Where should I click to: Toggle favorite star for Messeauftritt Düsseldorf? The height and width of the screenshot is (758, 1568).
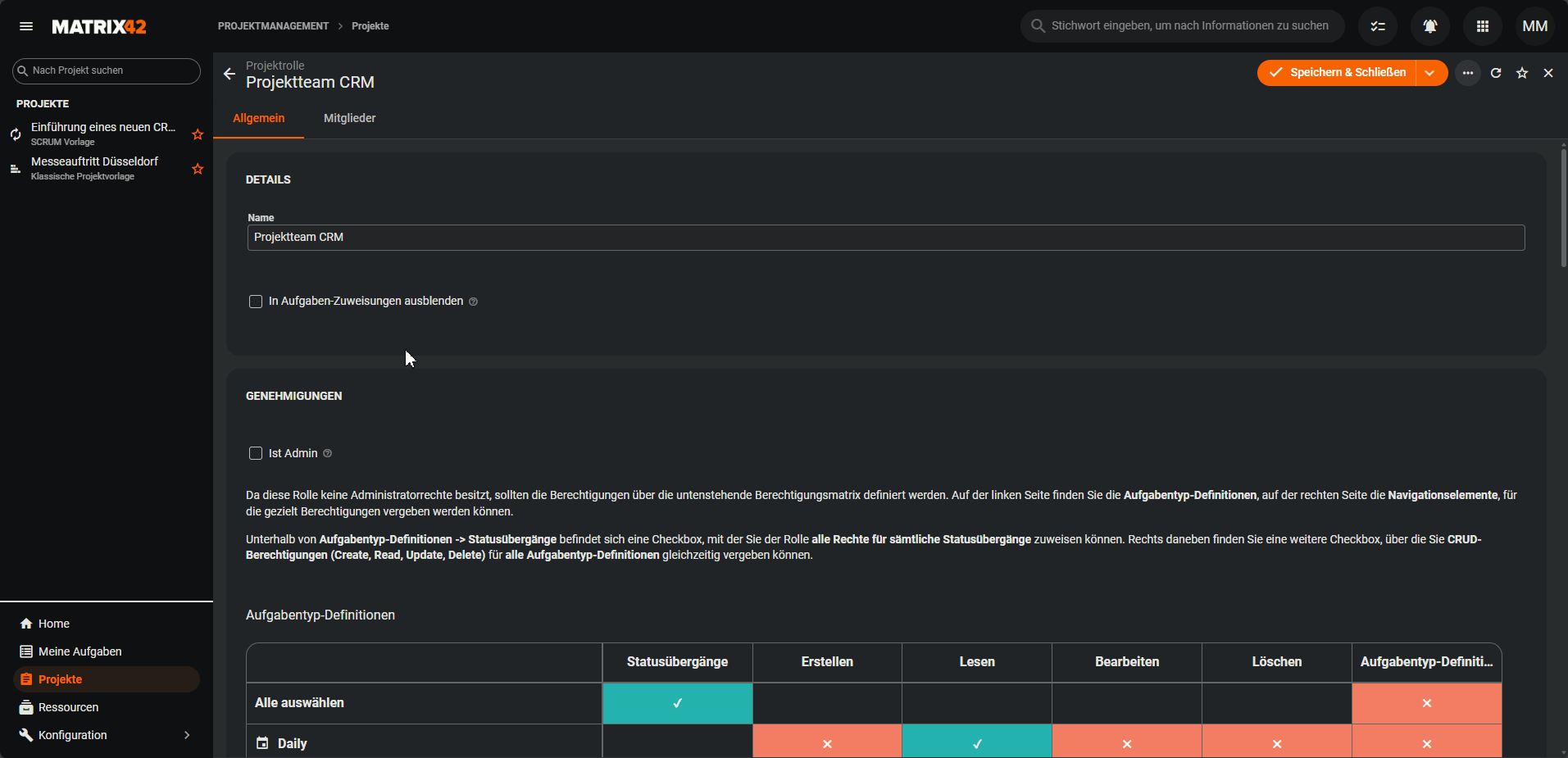coord(198,169)
